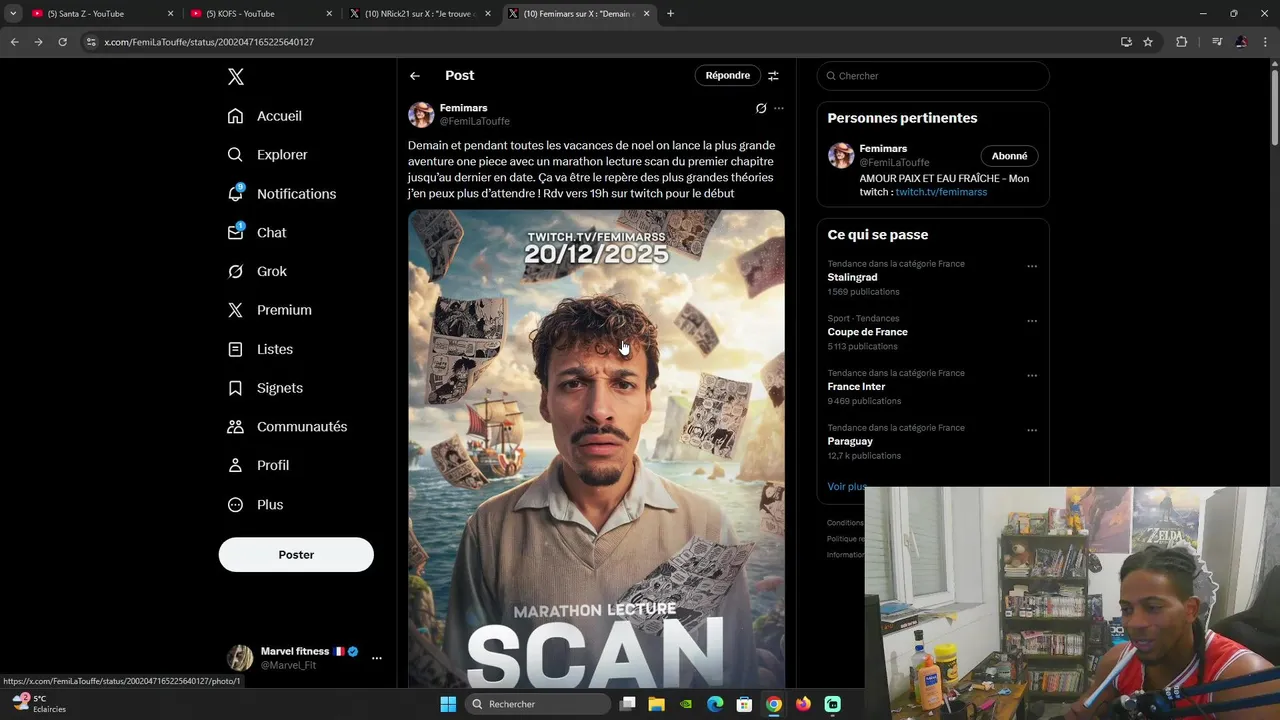
Task: Open the Task View icon on taskbar
Action: [628, 704]
